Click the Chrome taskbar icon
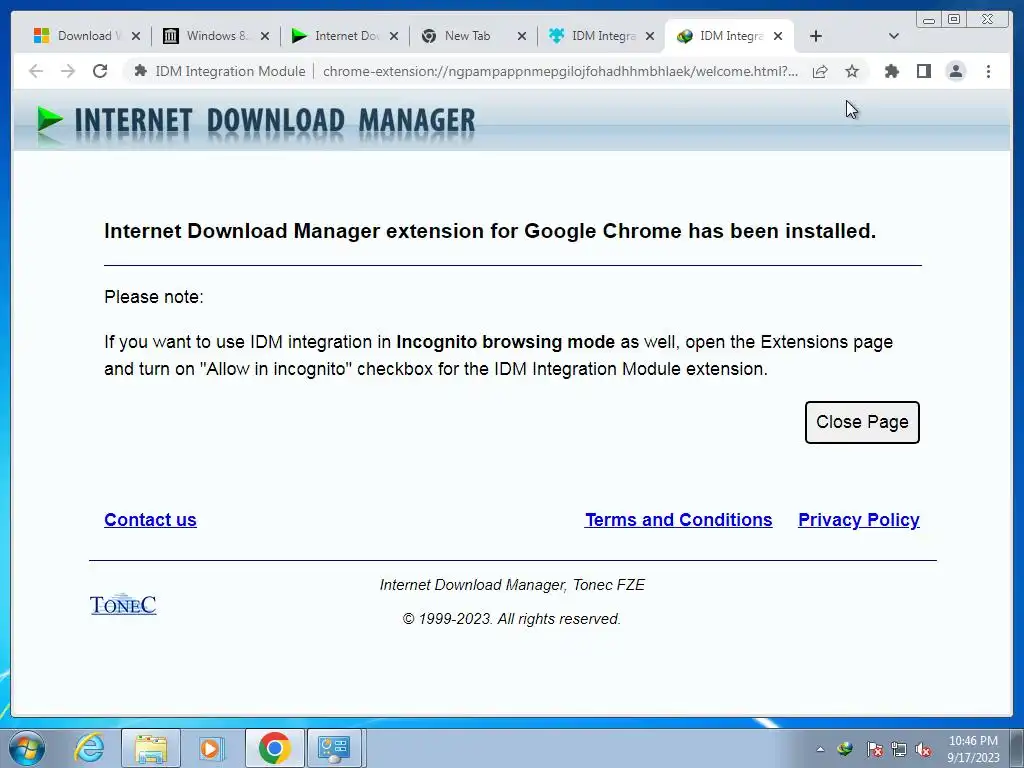The image size is (1024, 768). tap(274, 748)
